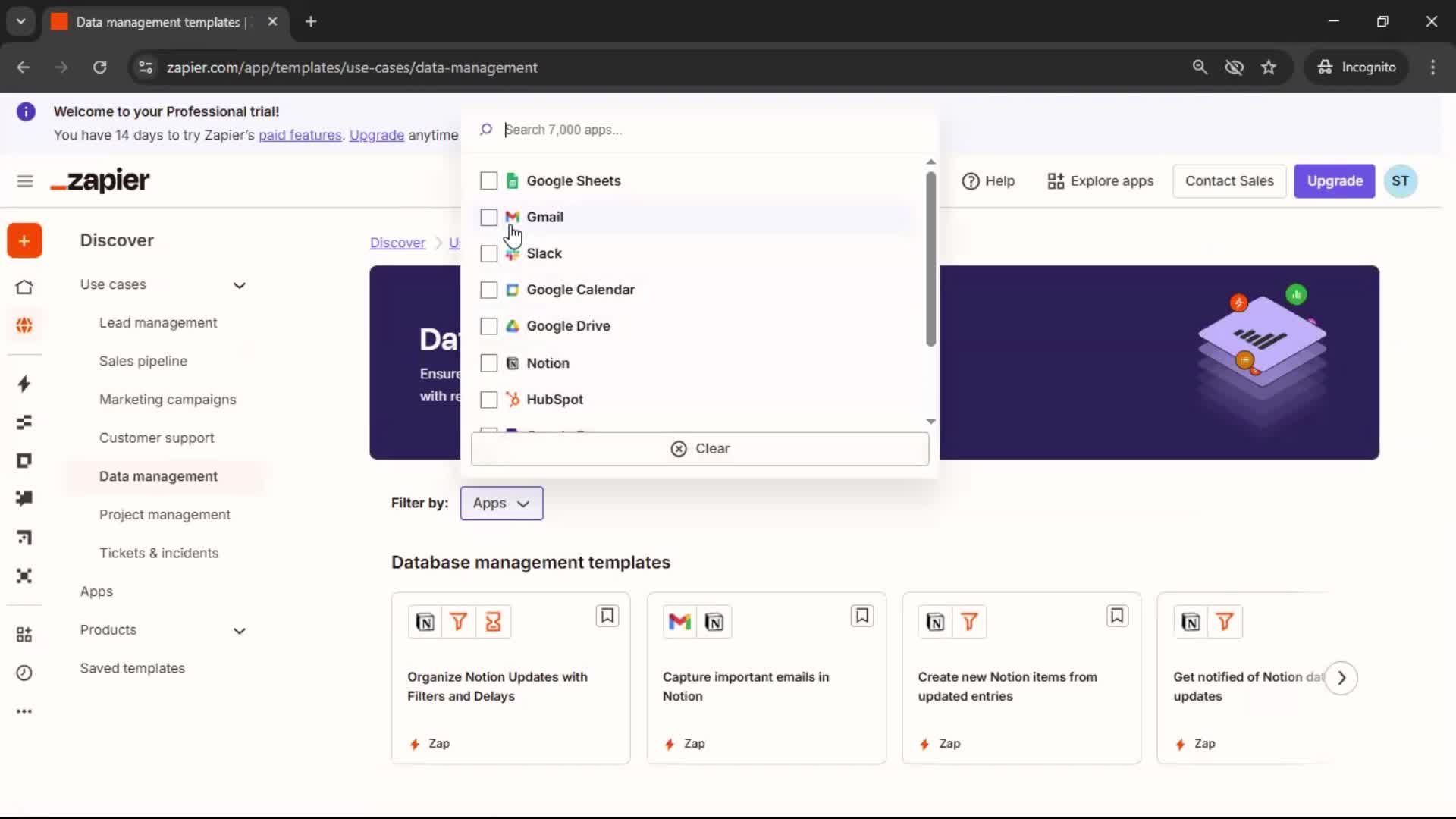Click the browser zoom magnifier icon
Image resolution: width=1456 pixels, height=819 pixels.
pyautogui.click(x=1200, y=67)
